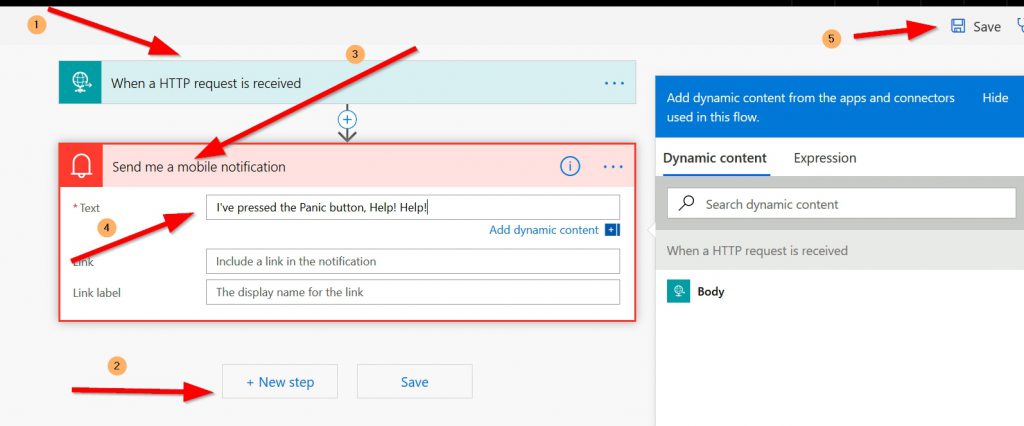The height and width of the screenshot is (426, 1024).
Task: Click the Body item icon
Action: point(679,291)
